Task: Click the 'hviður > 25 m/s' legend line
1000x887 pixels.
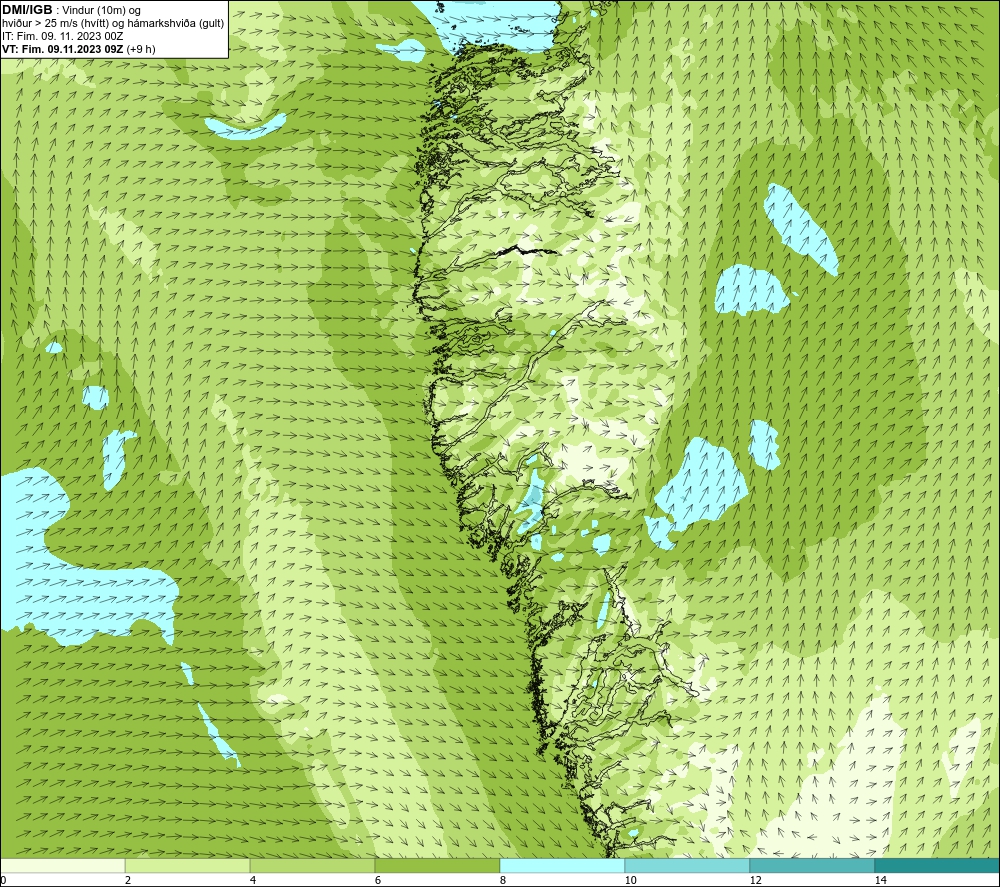Action: point(113,23)
